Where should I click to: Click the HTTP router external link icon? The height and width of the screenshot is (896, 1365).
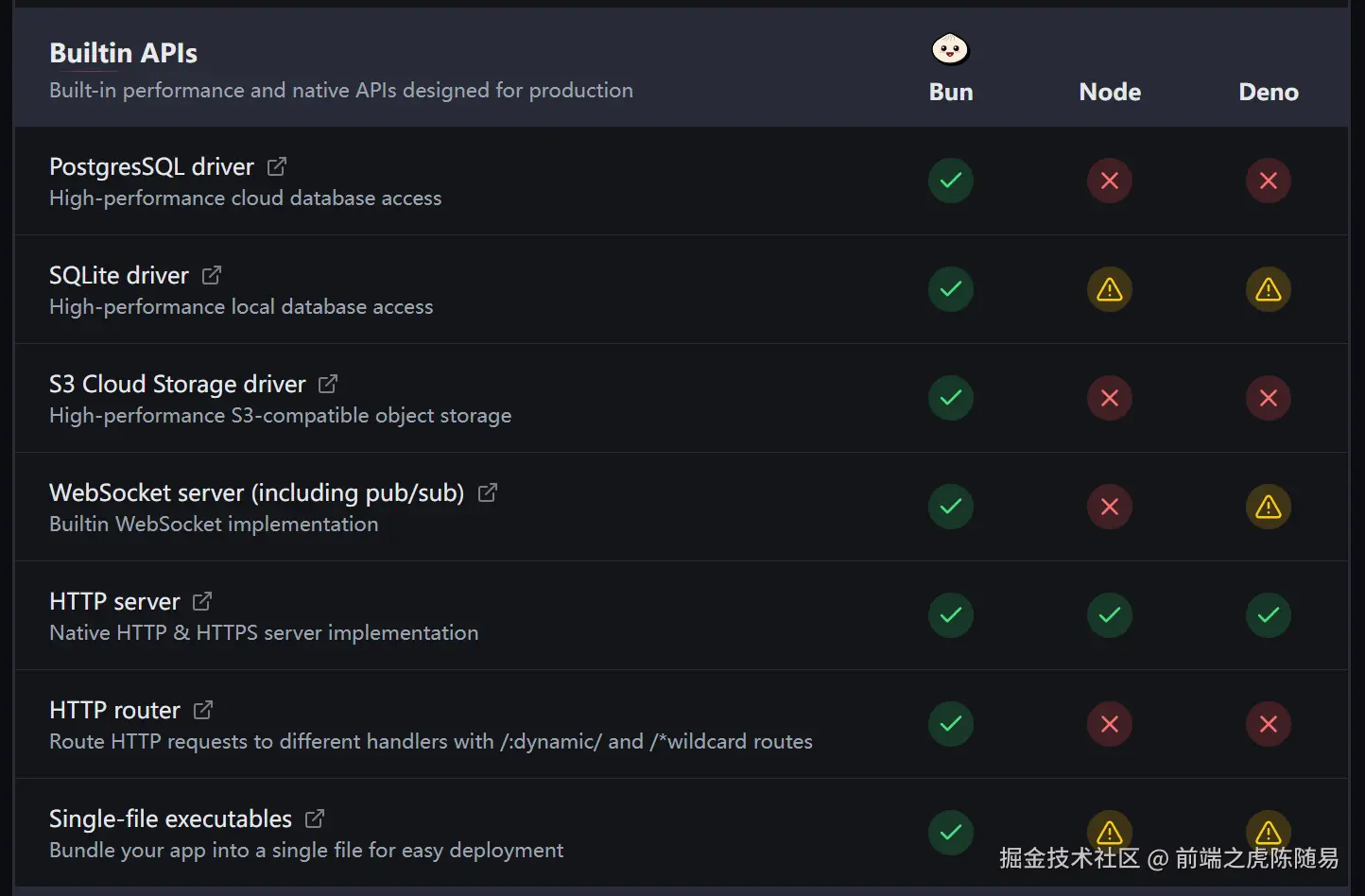tap(203, 710)
